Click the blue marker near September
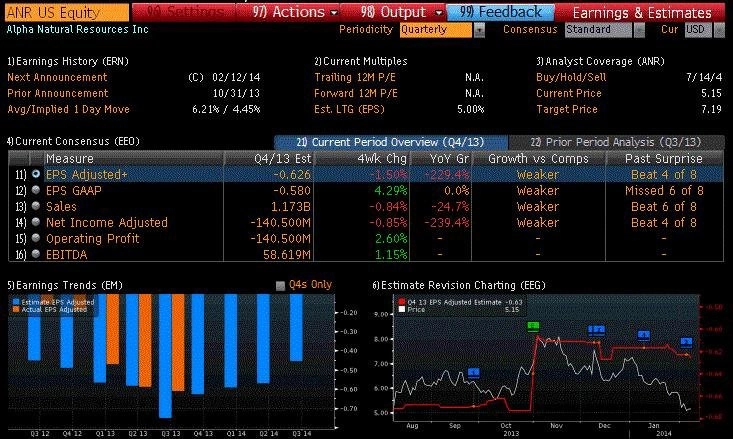733x439 pixels. tap(474, 373)
